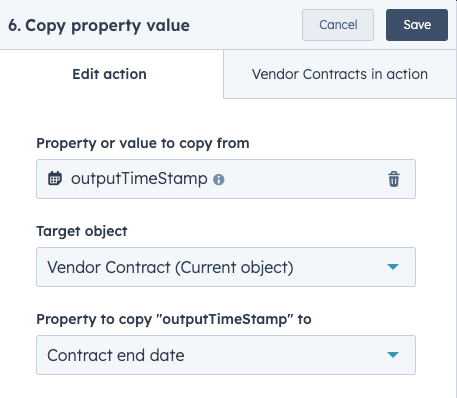Click the calendar icon before outputTimeStamp

click(55, 178)
